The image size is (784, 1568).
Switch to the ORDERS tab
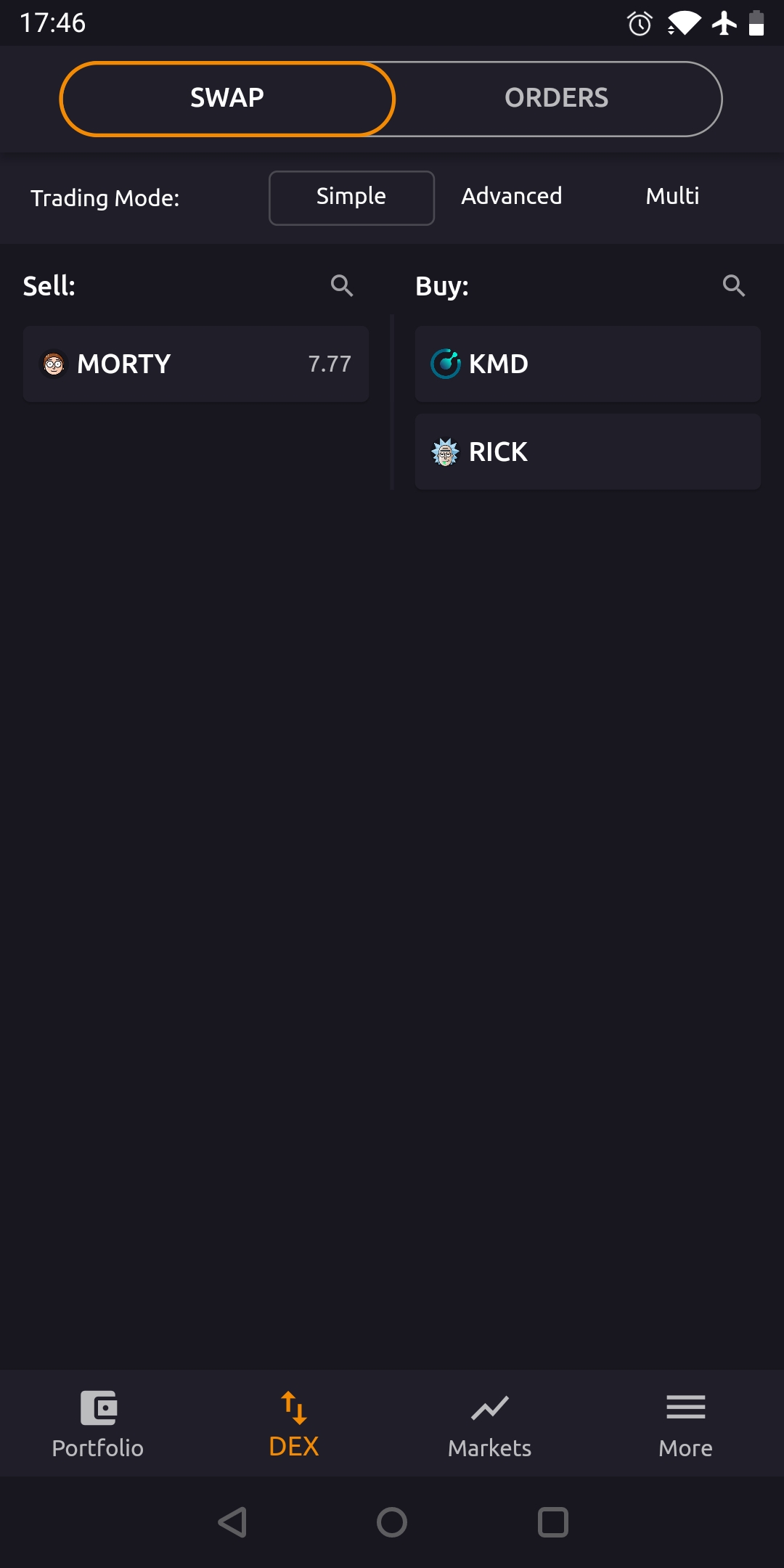click(x=557, y=99)
